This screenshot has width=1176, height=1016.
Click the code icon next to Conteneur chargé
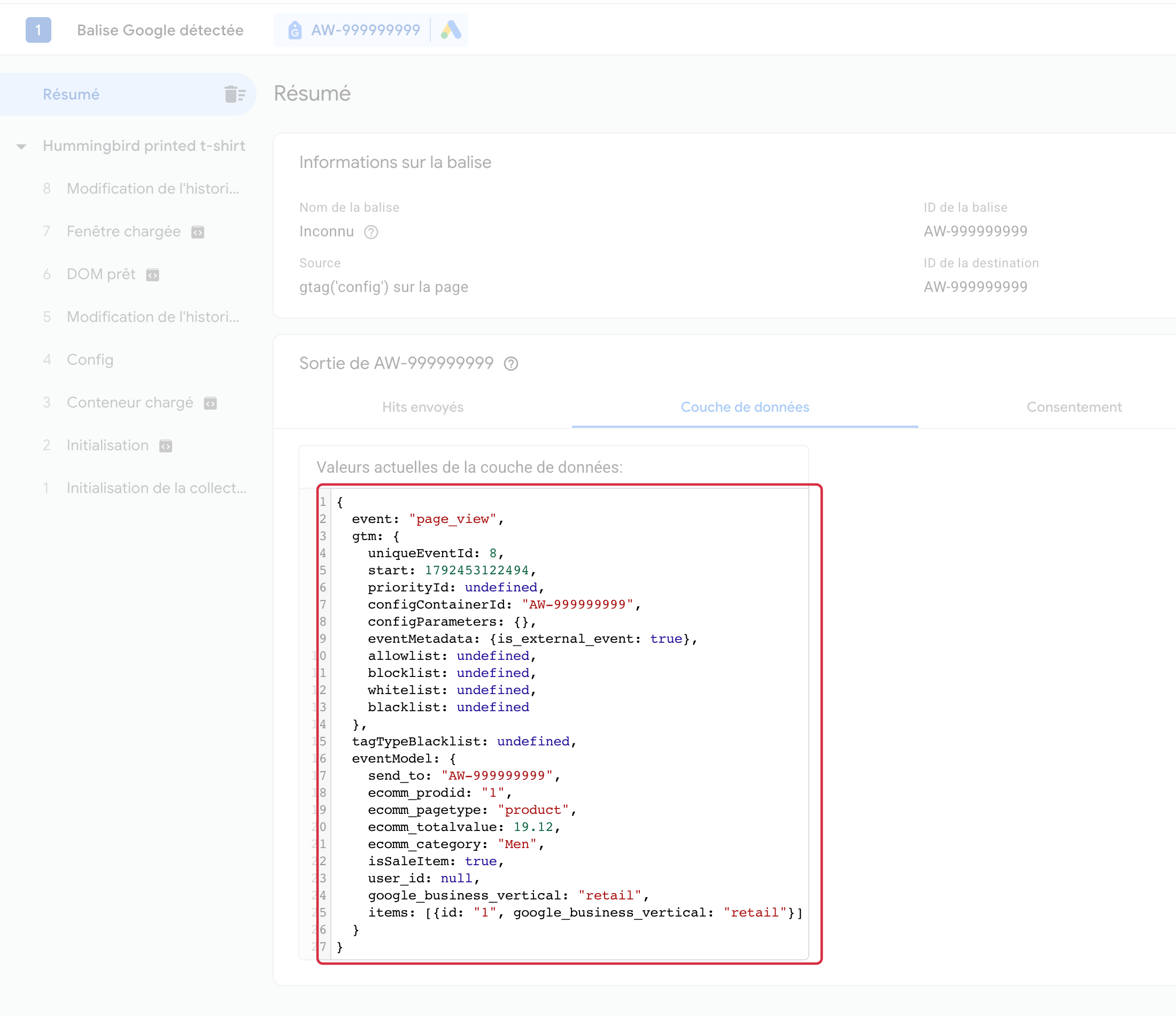tap(211, 403)
